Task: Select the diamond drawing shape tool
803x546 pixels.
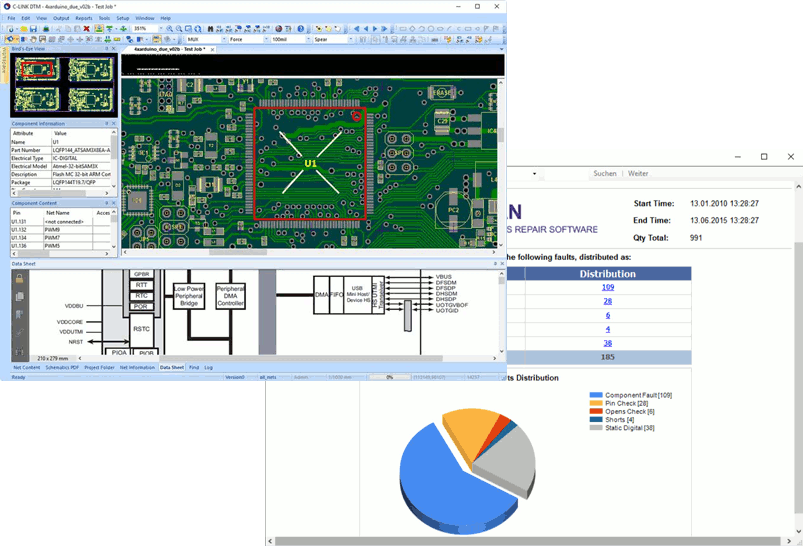Action: [x=412, y=29]
